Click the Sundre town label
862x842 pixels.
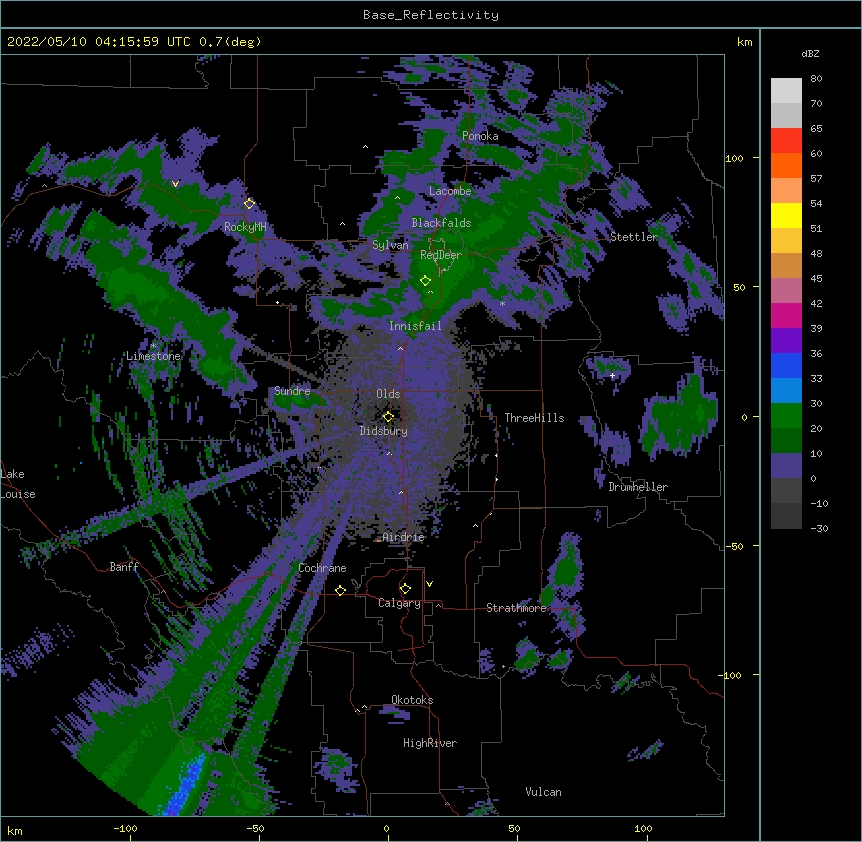(x=292, y=391)
